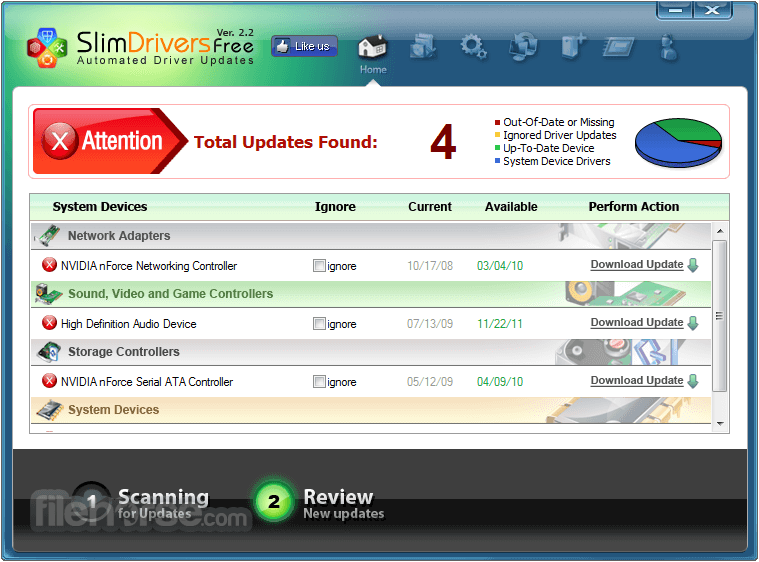
Task: Download Update for NVIDIA nForce Networking Controller
Action: (637, 265)
